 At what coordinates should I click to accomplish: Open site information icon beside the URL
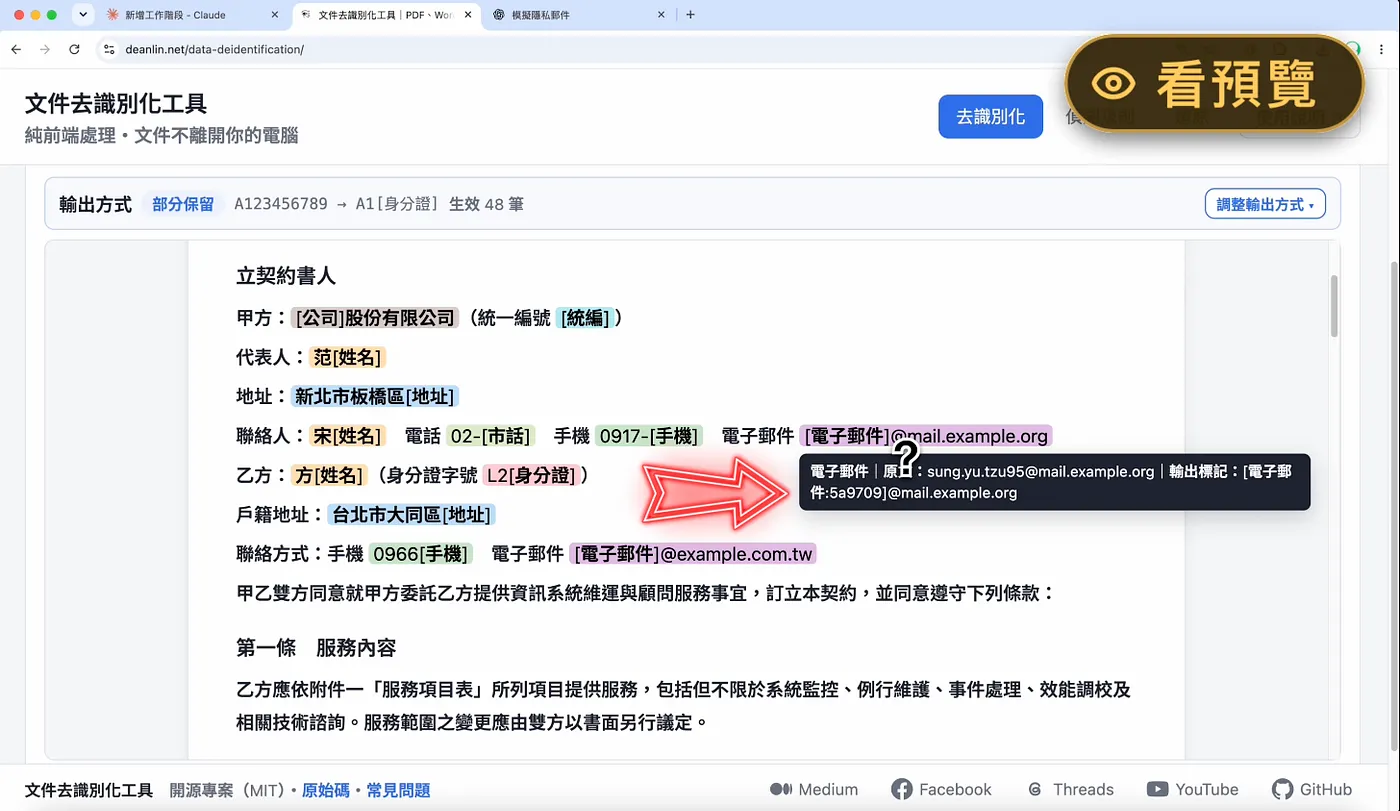pyautogui.click(x=109, y=49)
